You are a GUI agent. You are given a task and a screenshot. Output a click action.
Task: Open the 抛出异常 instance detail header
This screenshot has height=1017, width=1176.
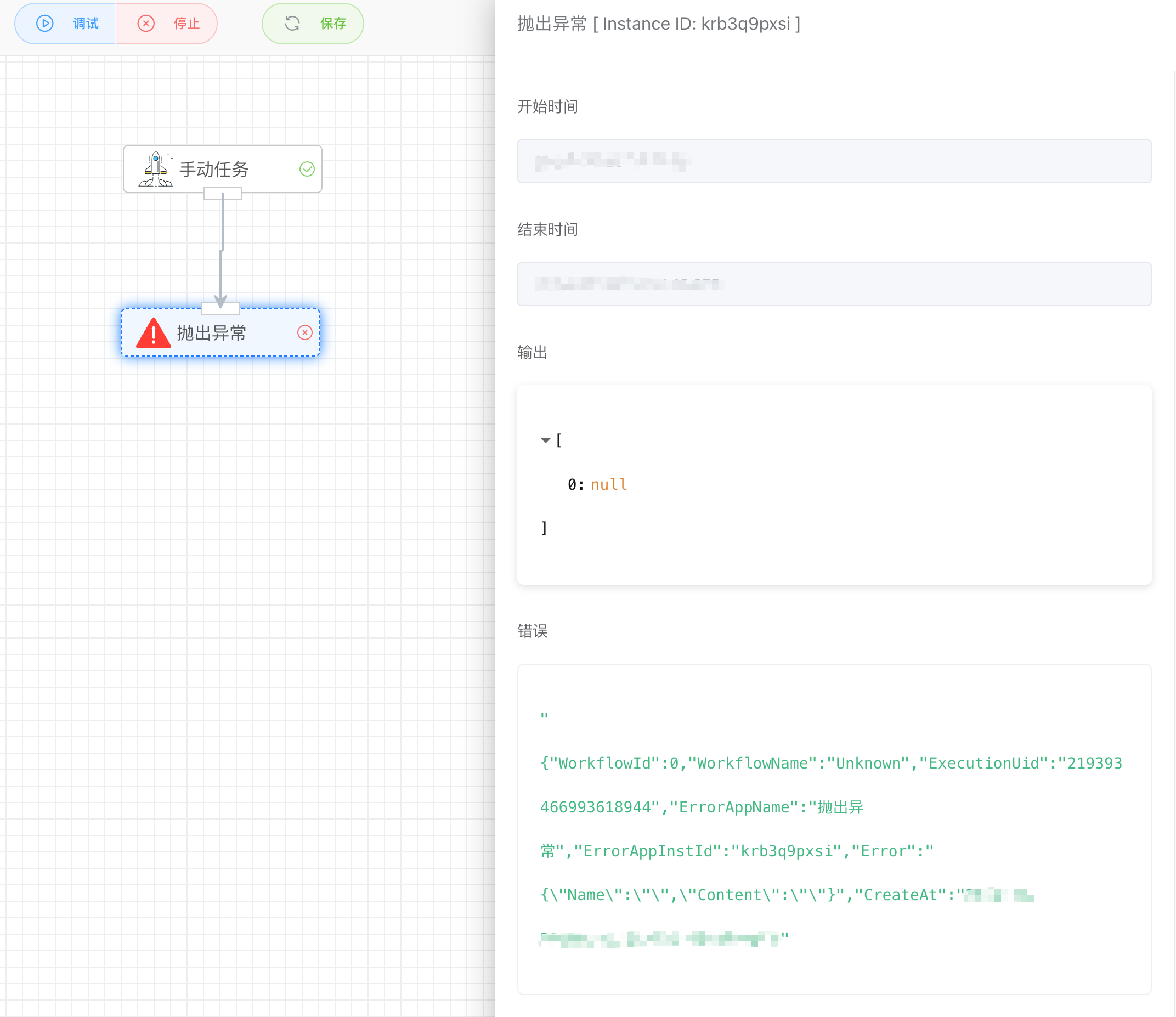658,23
